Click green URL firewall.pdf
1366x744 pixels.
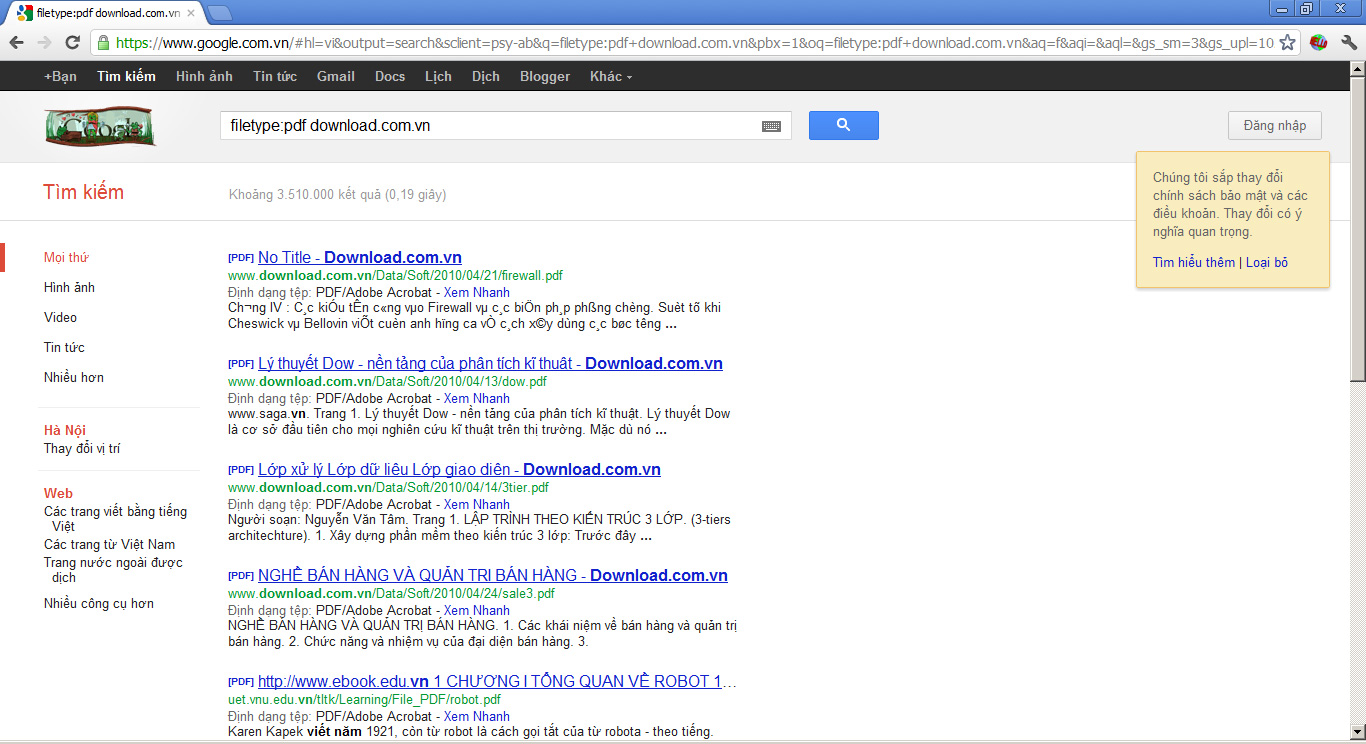point(395,275)
